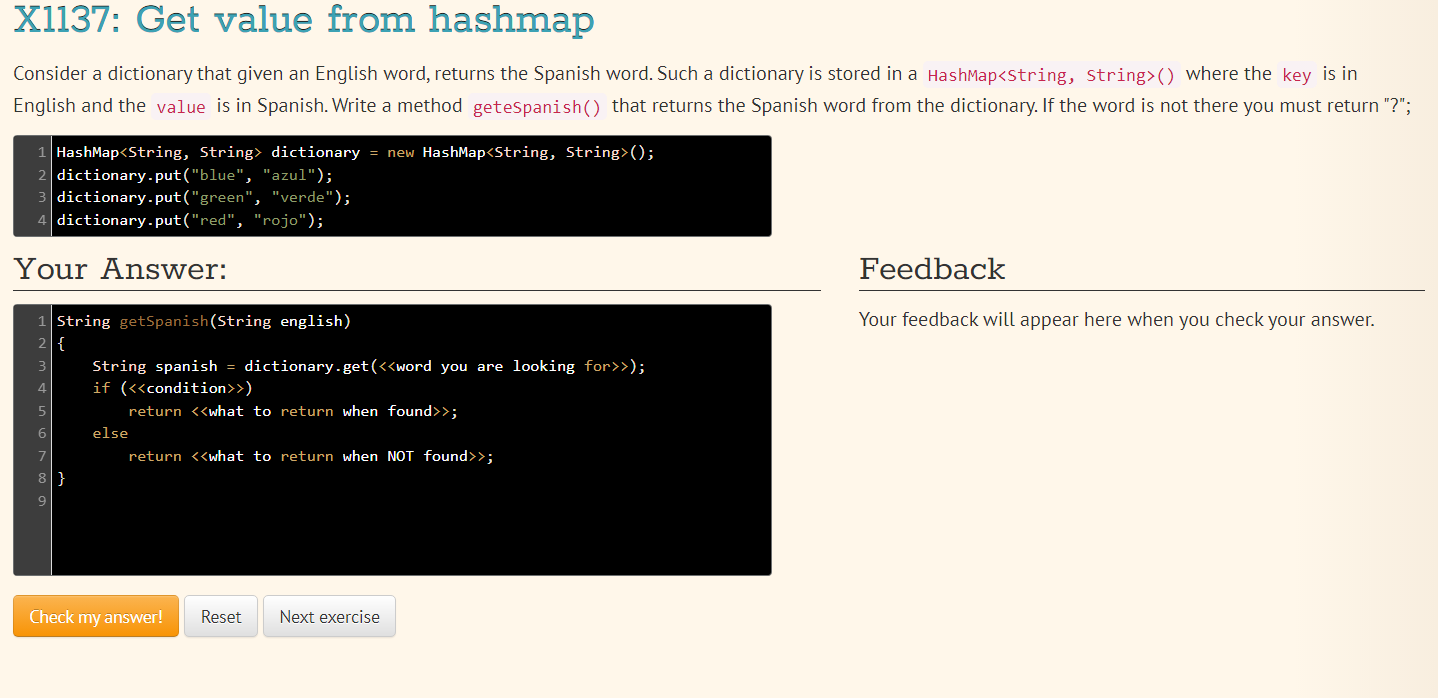
Task: Click the <<condition>> placeholder in the if statement
Action: [x=186, y=388]
